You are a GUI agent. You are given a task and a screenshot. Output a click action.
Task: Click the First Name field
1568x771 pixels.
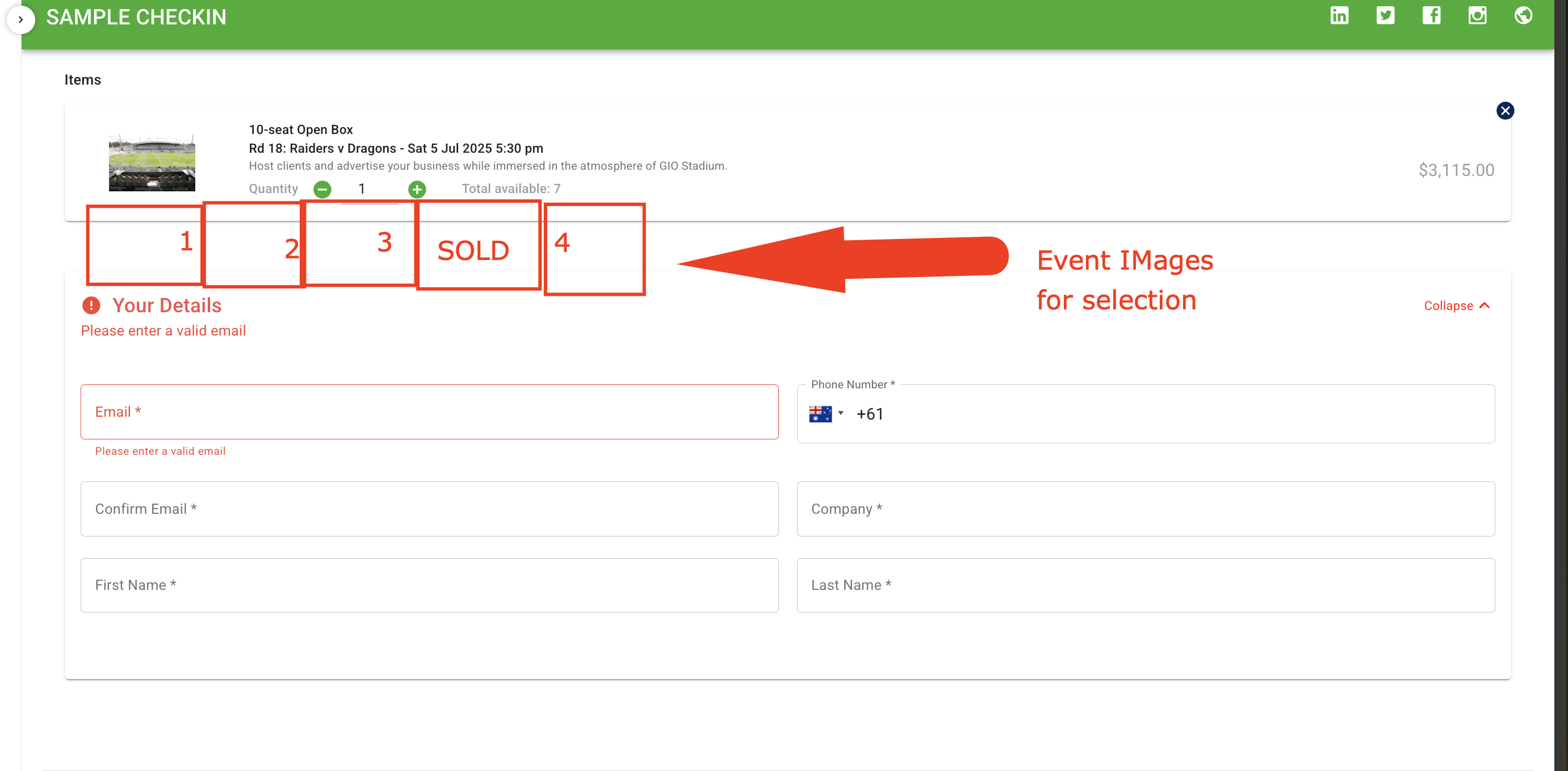pos(429,585)
